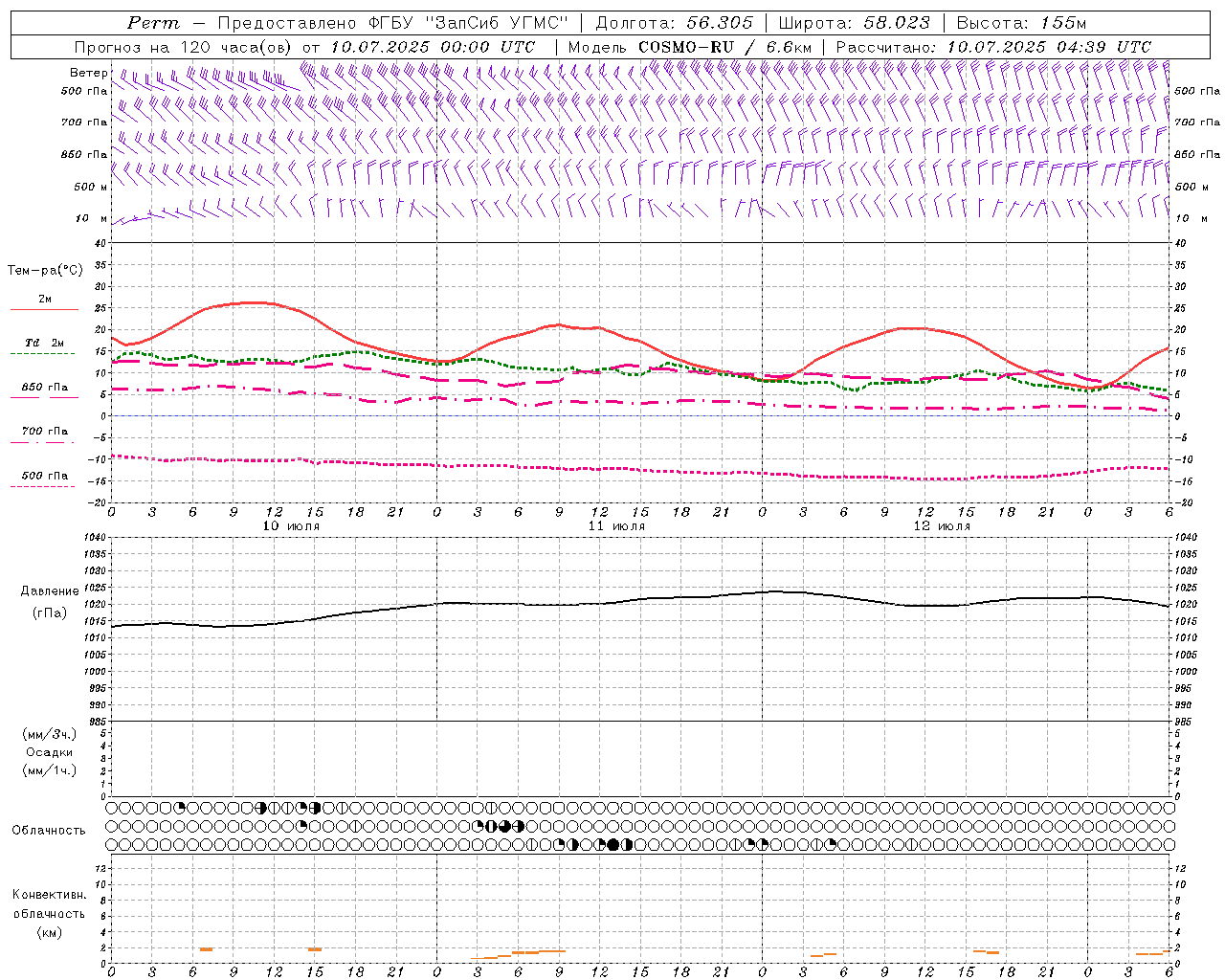Click the '10 июля' date label

click(x=291, y=526)
